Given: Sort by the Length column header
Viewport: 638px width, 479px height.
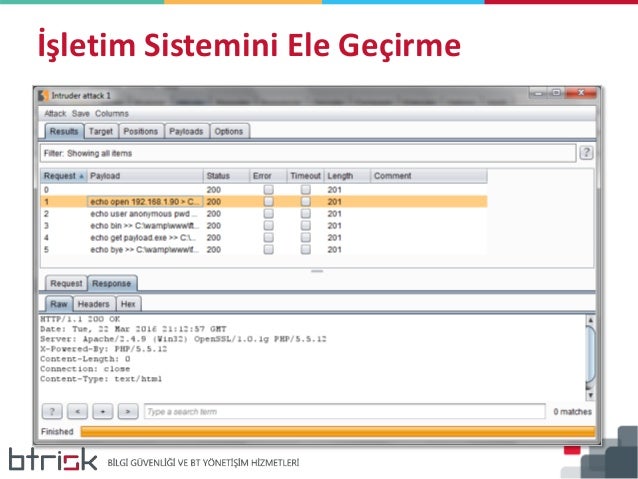Looking at the screenshot, I should pos(347,176).
